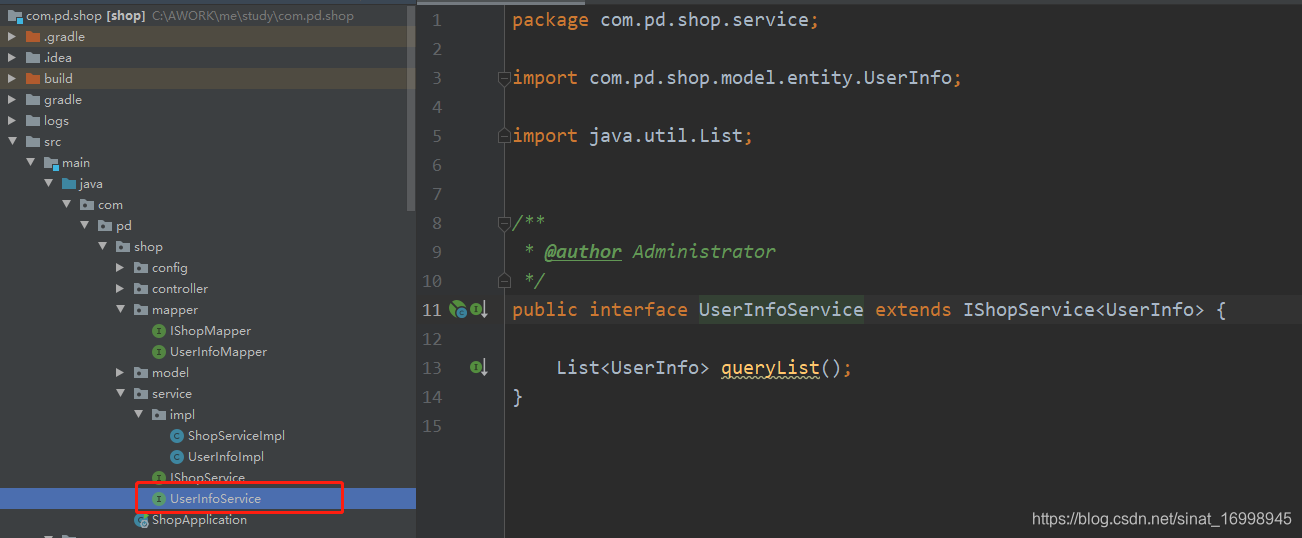
Task: Click line number 13 in the gutter
Action: [x=431, y=368]
